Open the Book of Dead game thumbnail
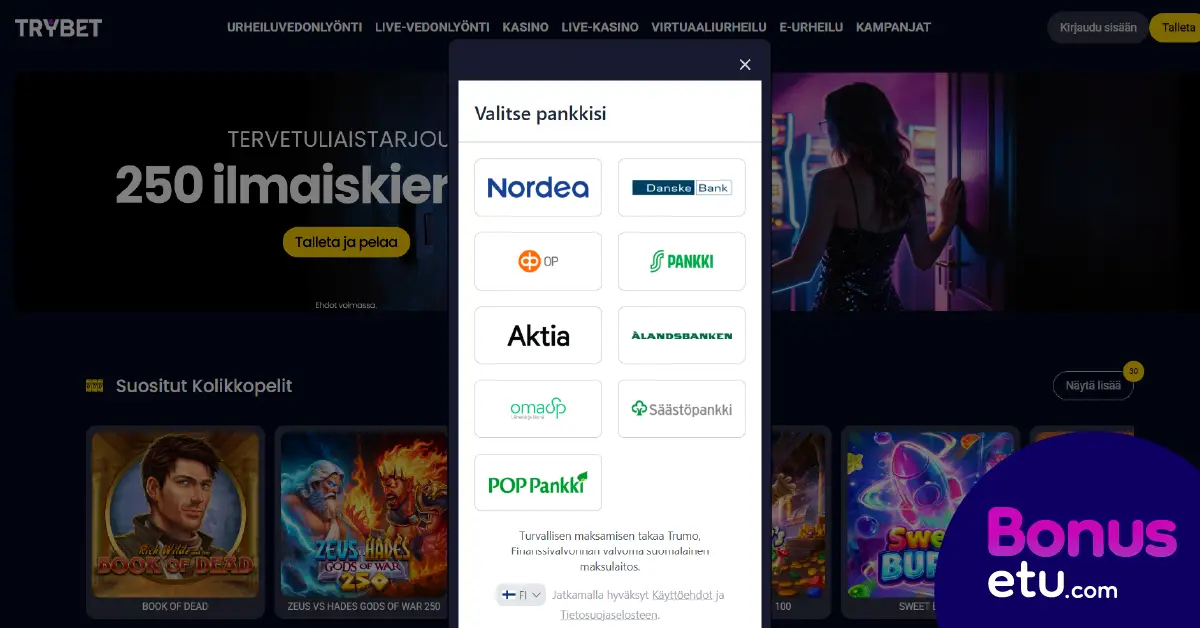Viewport: 1200px width, 628px height. [x=175, y=522]
